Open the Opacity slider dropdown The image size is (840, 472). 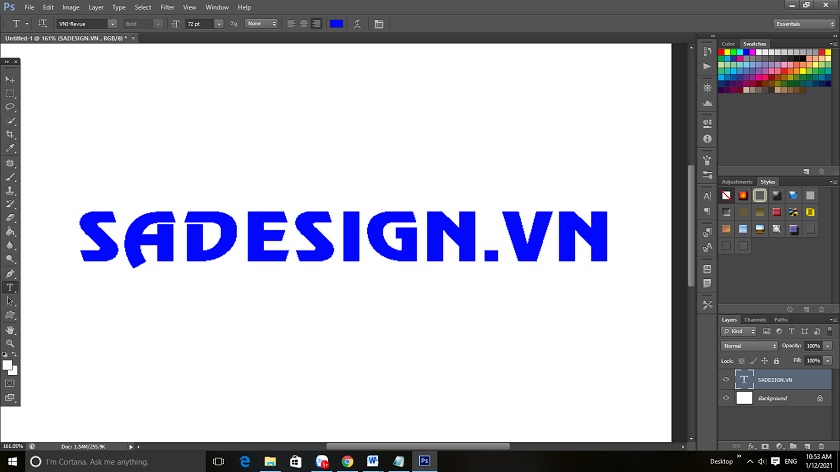pos(828,346)
